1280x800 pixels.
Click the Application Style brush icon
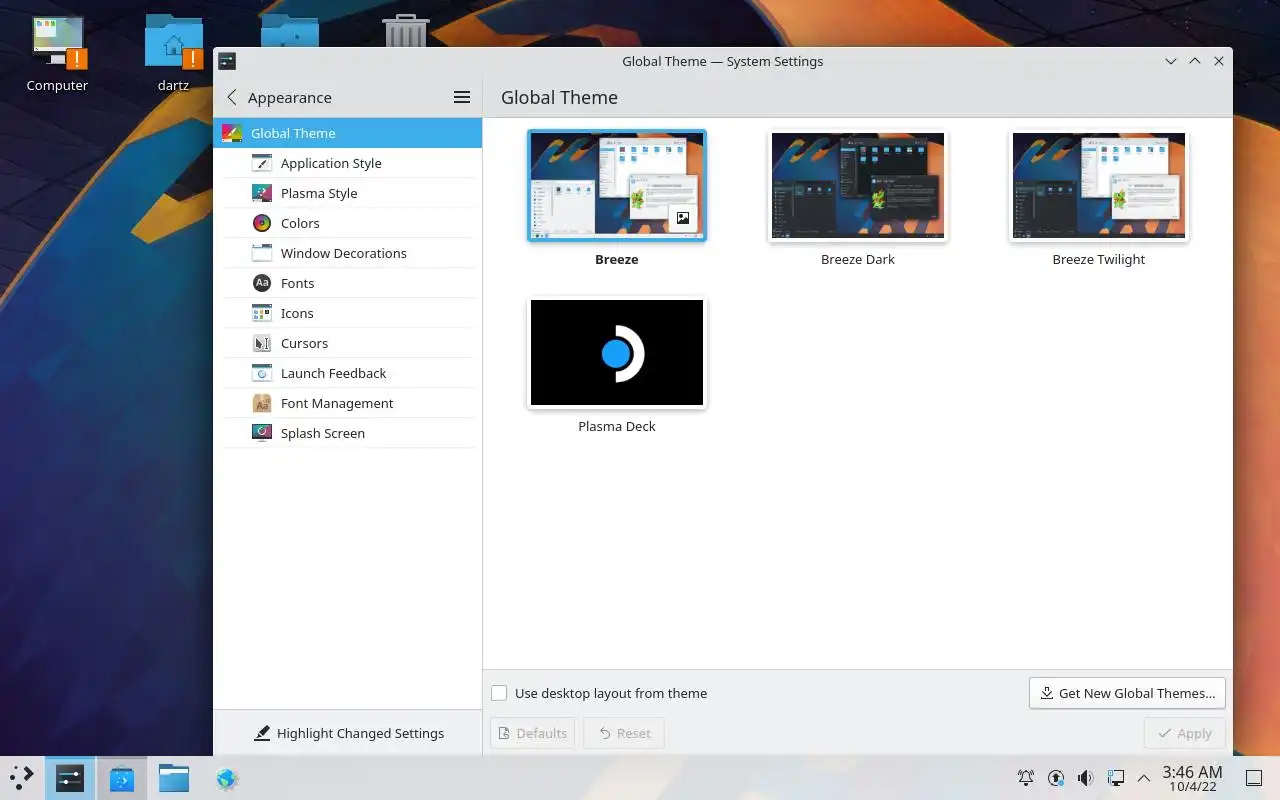tap(262, 163)
